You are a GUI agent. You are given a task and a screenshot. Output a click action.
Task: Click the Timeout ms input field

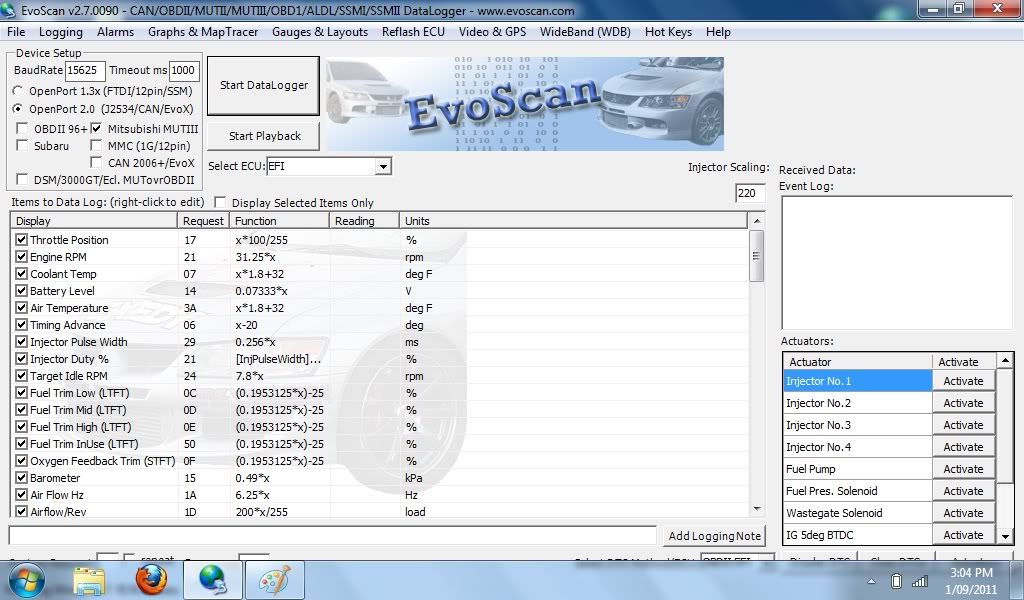tap(184, 71)
